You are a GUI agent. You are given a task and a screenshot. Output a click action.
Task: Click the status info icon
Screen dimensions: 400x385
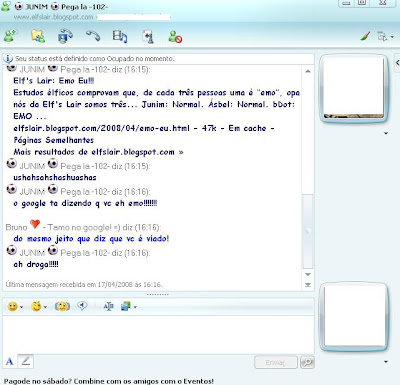pos(8,59)
